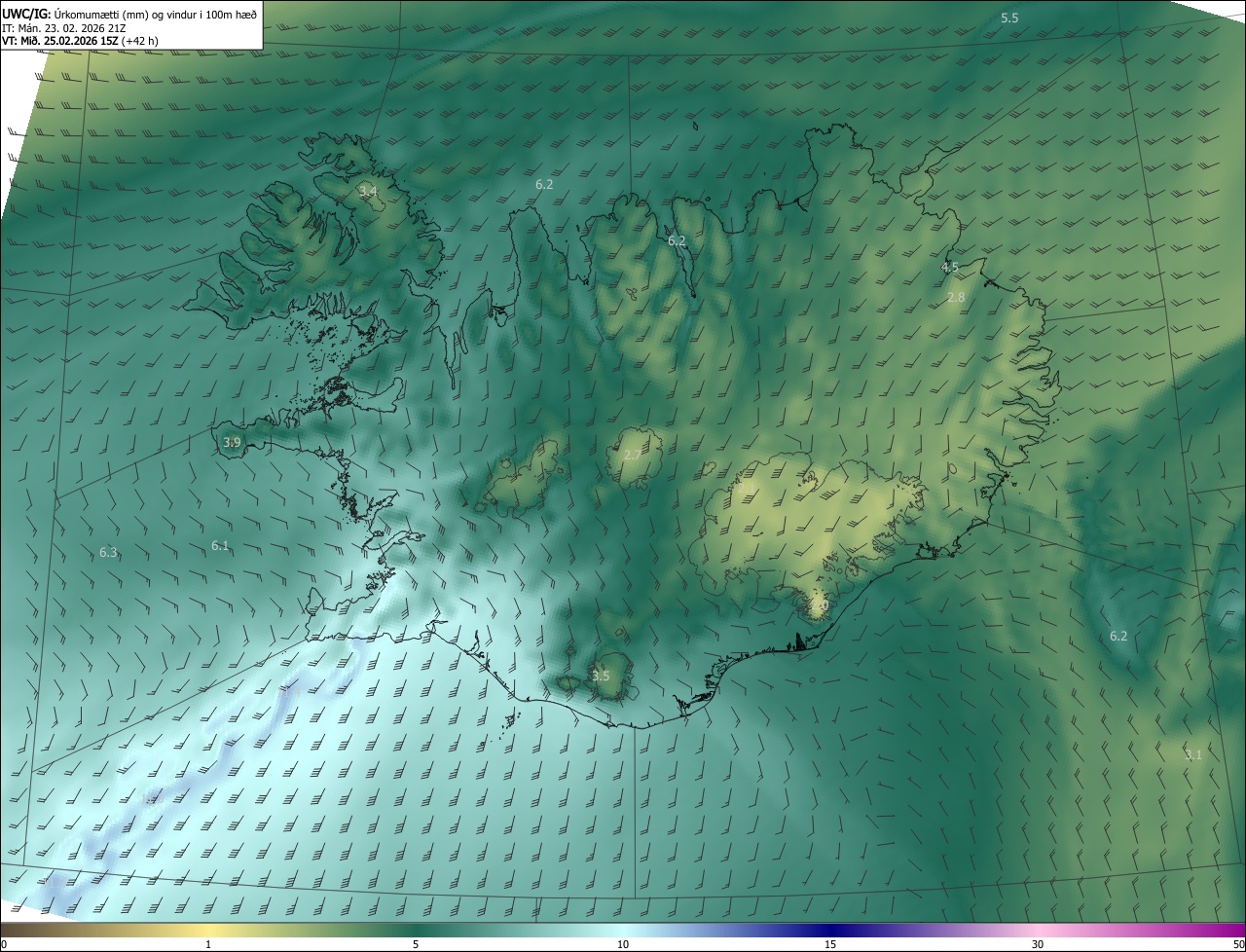Click the '6.2' label off the southeast coast

pos(1118,636)
